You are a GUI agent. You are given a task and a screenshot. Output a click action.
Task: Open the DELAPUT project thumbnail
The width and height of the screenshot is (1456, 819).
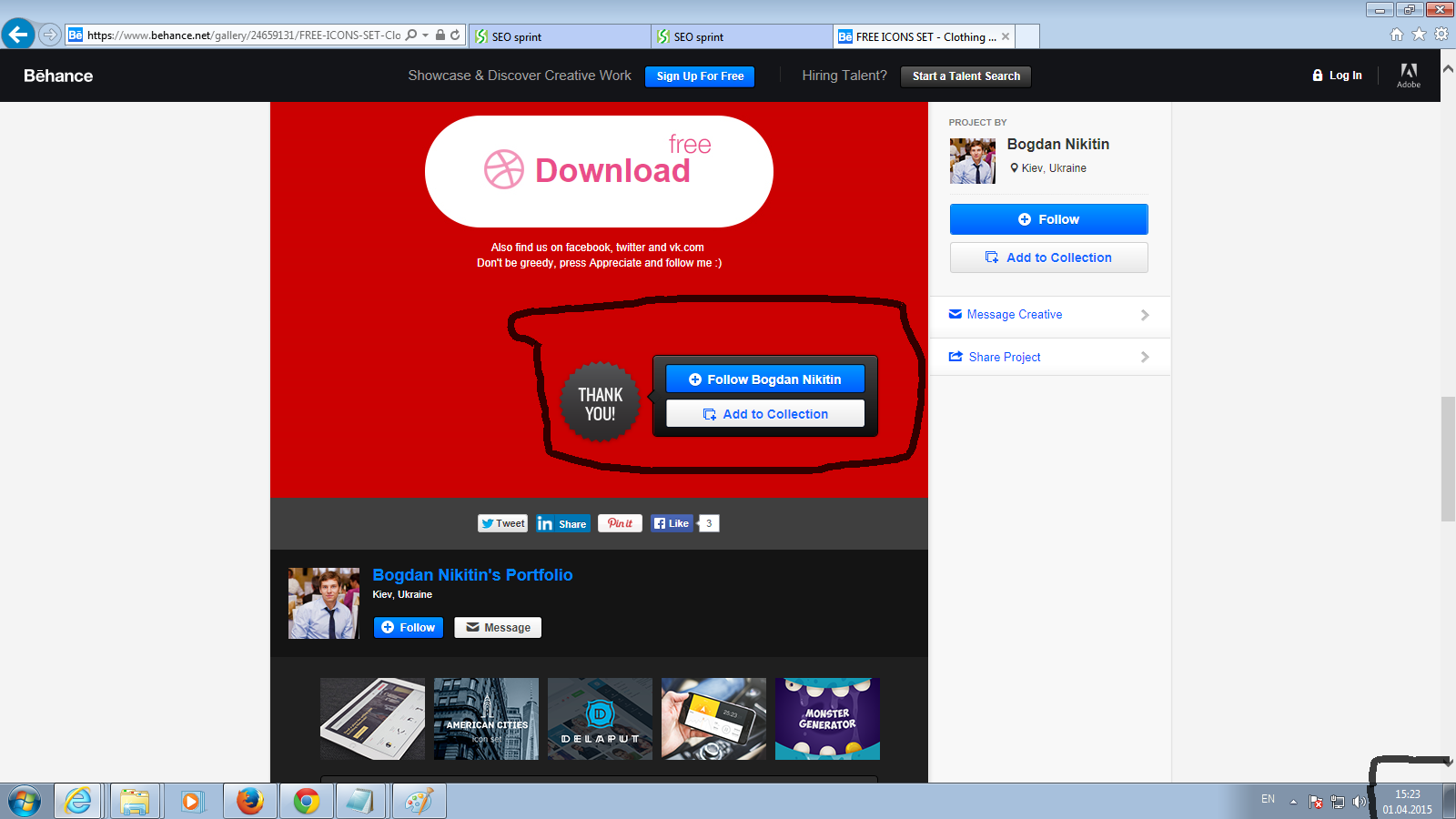pyautogui.click(x=600, y=719)
